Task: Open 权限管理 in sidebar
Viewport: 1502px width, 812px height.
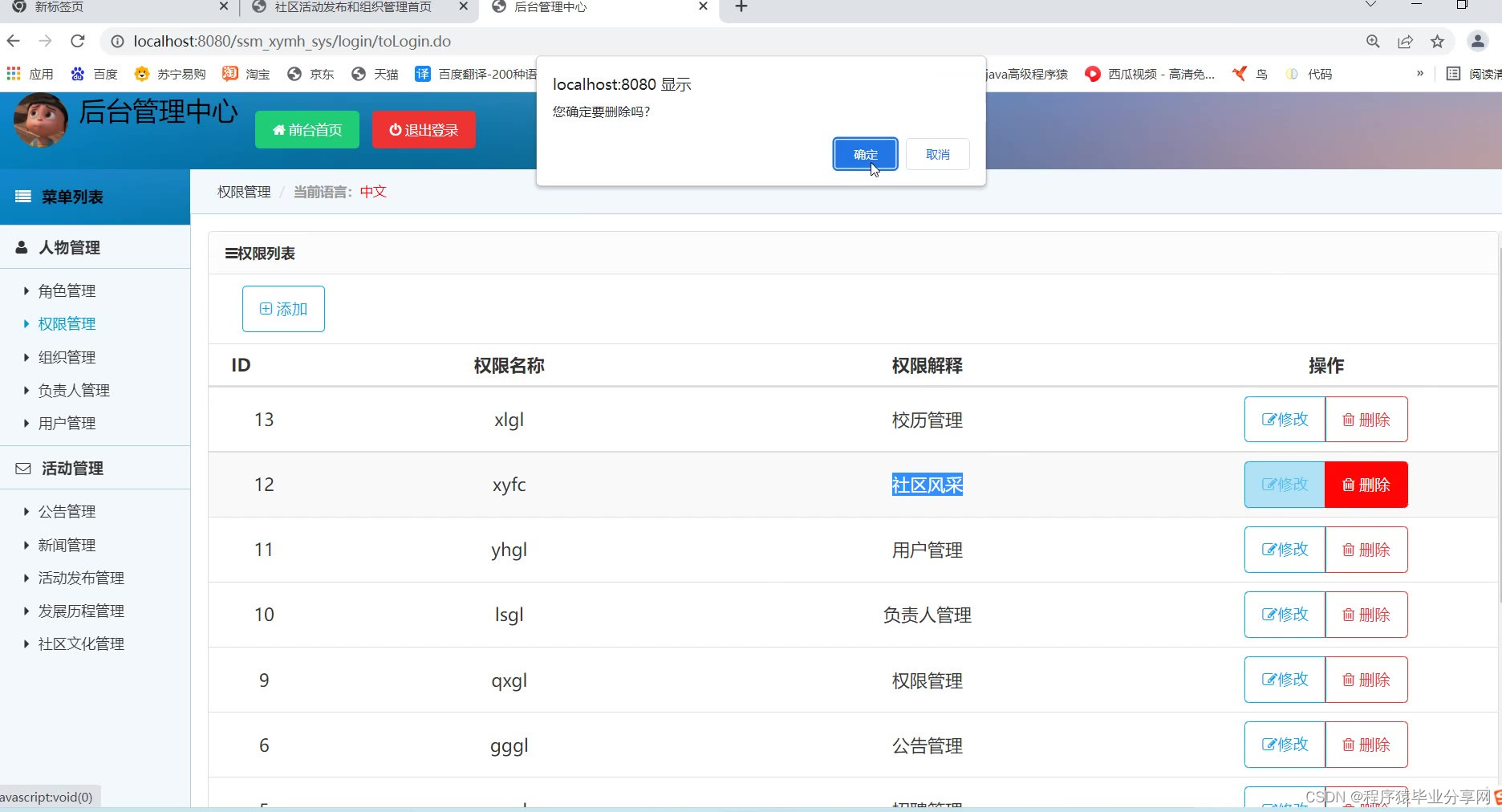Action: click(67, 323)
